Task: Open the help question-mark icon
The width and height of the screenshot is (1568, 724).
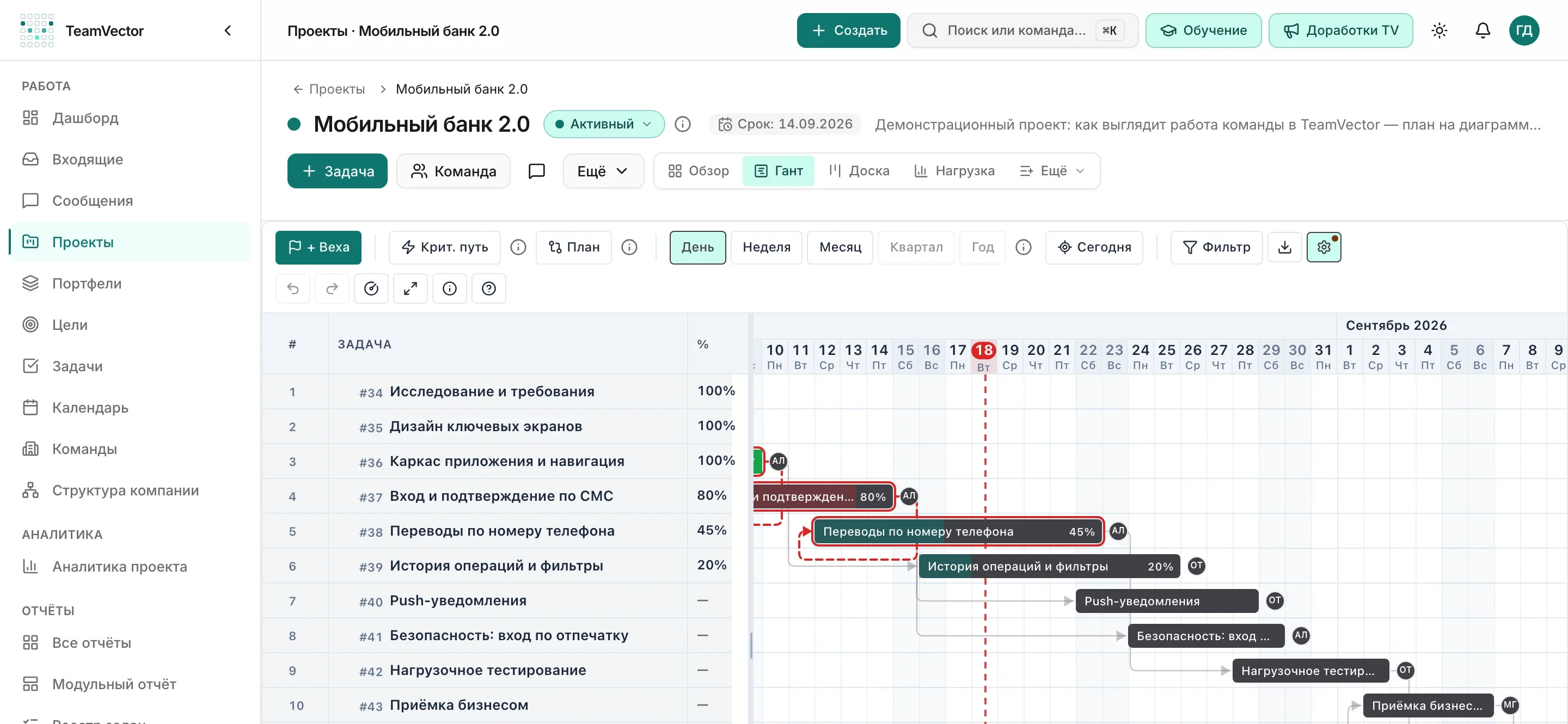Action: 489,289
